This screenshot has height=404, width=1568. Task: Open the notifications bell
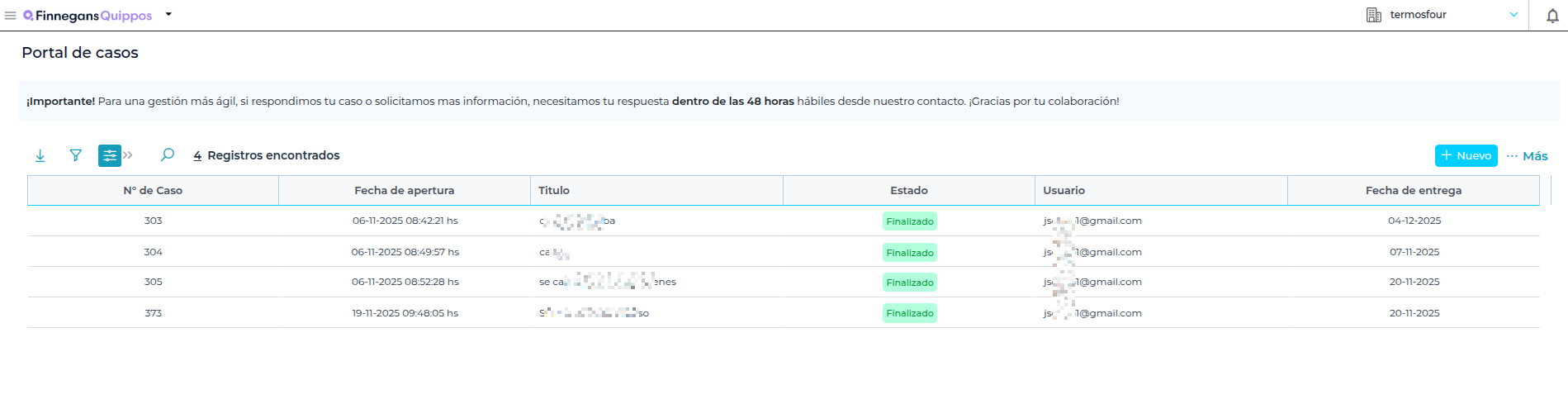[1552, 16]
